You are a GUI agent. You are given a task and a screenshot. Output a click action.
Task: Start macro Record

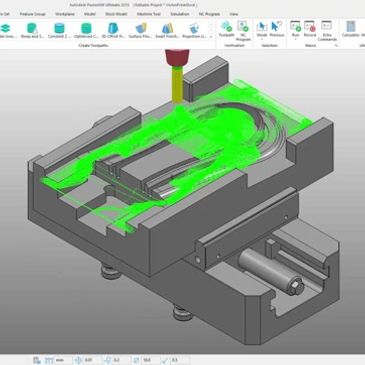coord(310,29)
